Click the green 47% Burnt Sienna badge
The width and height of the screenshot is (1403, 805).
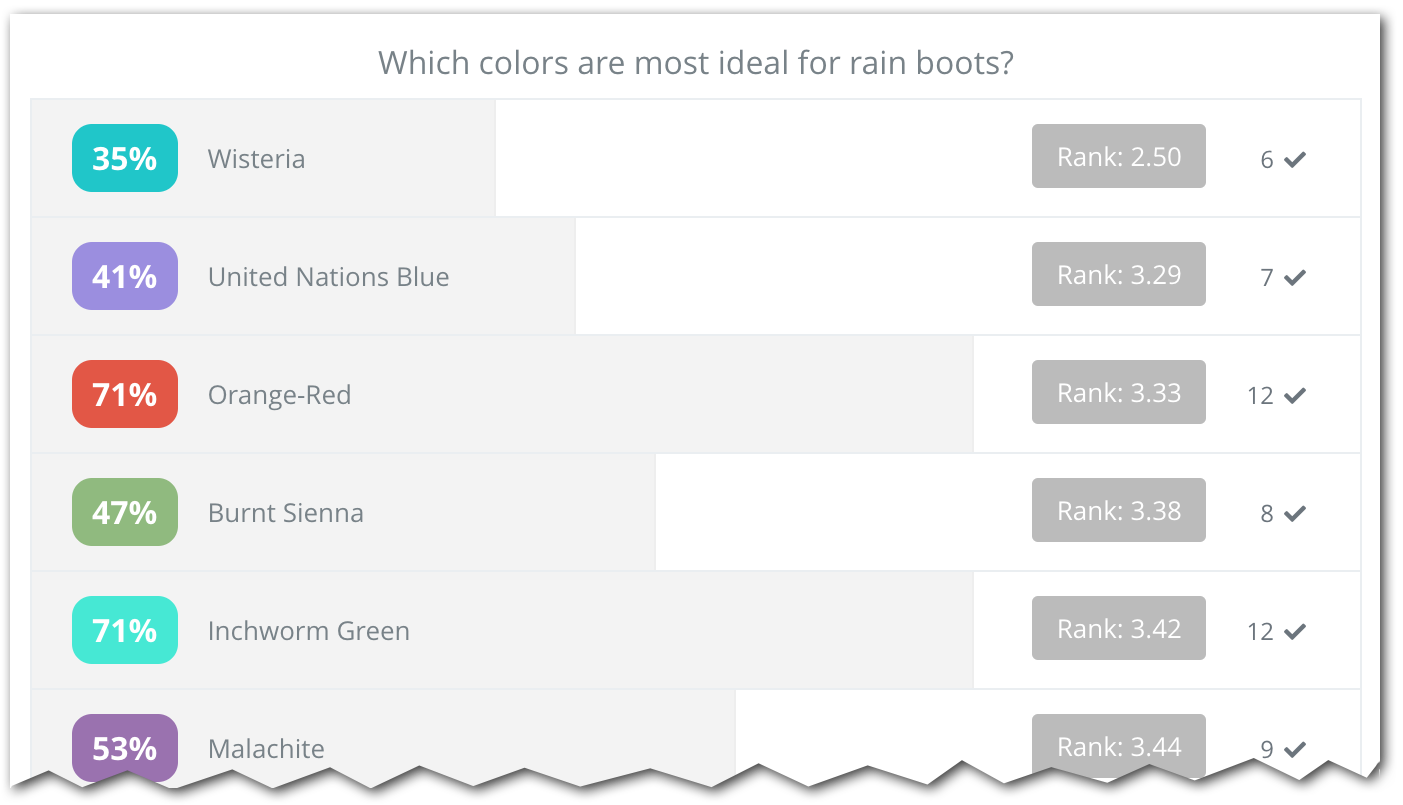pos(125,512)
